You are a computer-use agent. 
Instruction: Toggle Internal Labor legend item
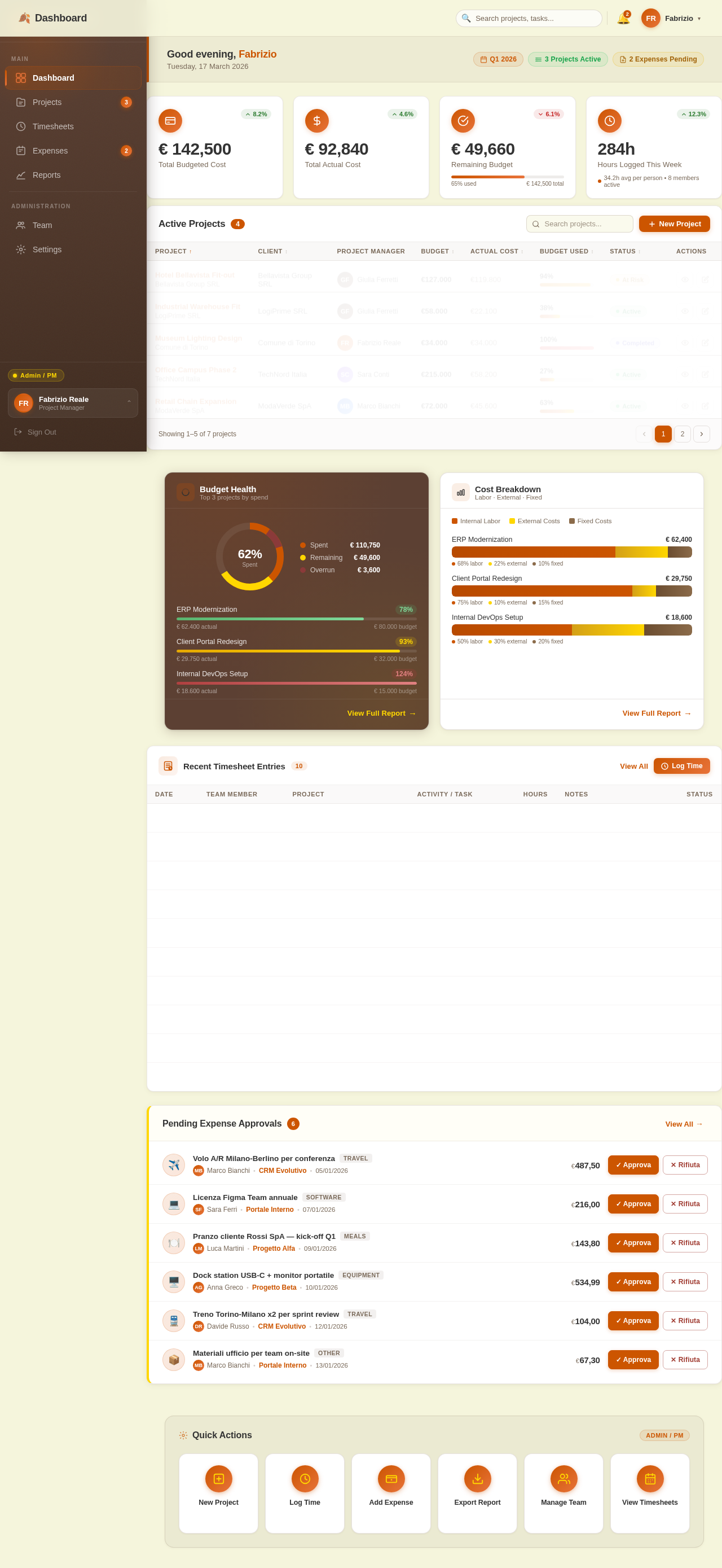(x=476, y=521)
